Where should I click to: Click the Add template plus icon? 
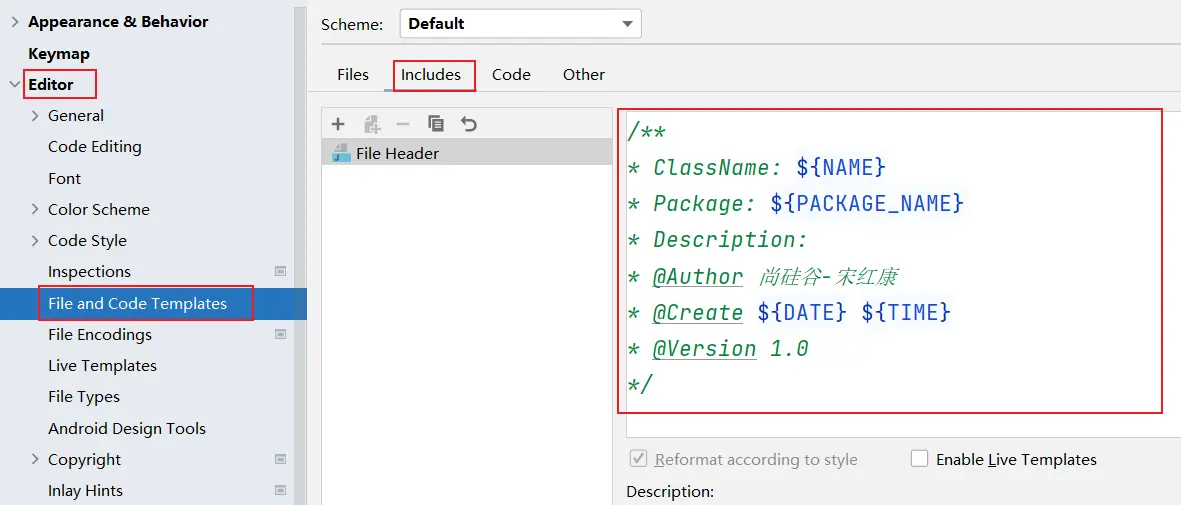coord(338,124)
